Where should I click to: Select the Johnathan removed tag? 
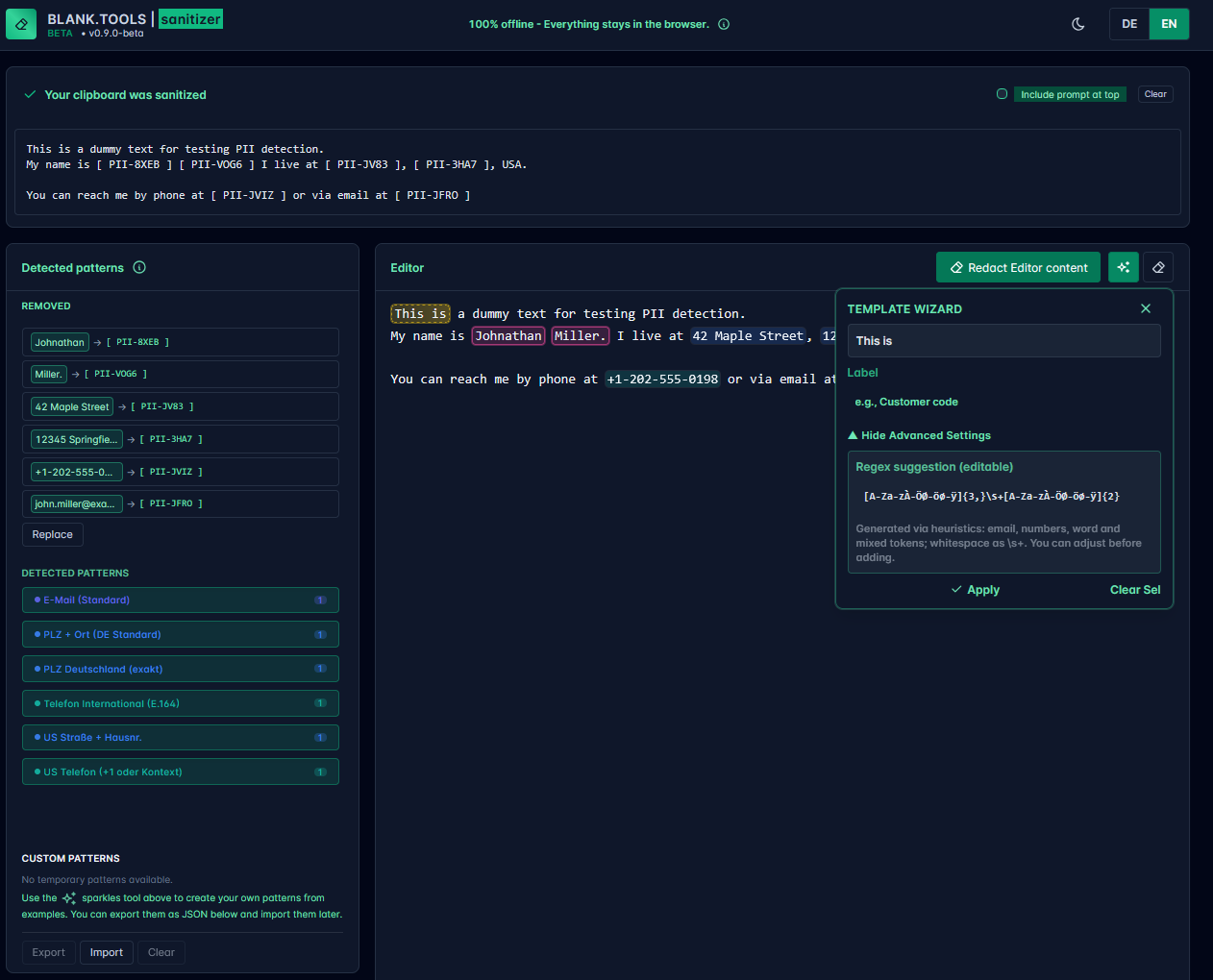pos(60,342)
